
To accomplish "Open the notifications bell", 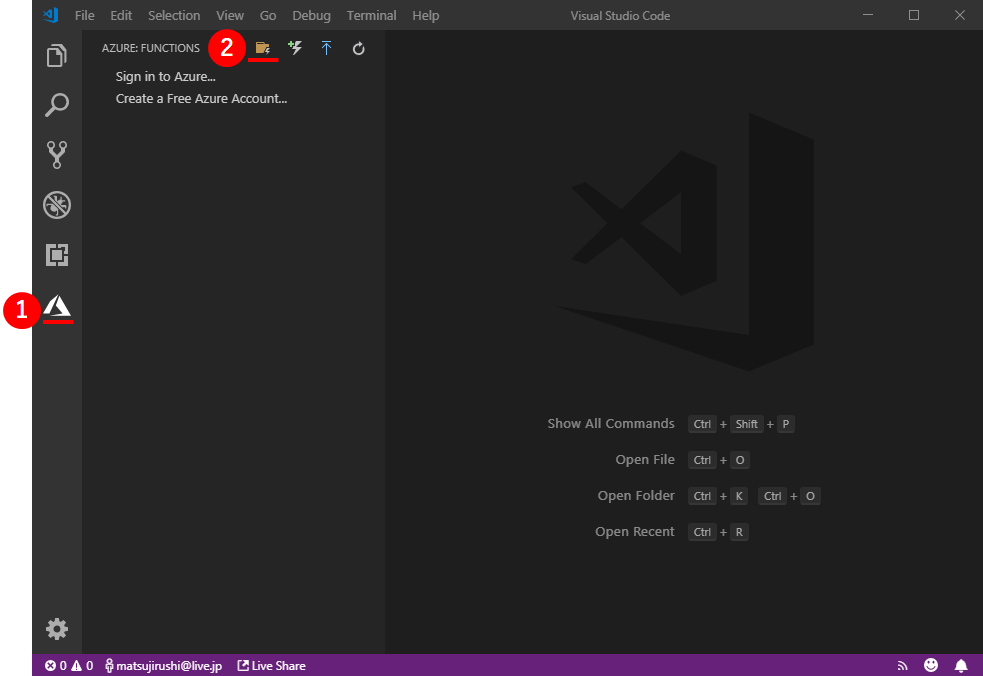I will tap(960, 665).
